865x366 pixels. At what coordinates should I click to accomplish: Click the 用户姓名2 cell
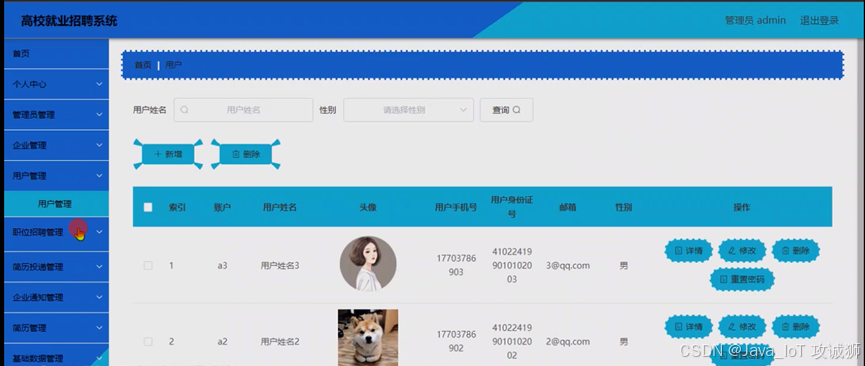(x=280, y=342)
